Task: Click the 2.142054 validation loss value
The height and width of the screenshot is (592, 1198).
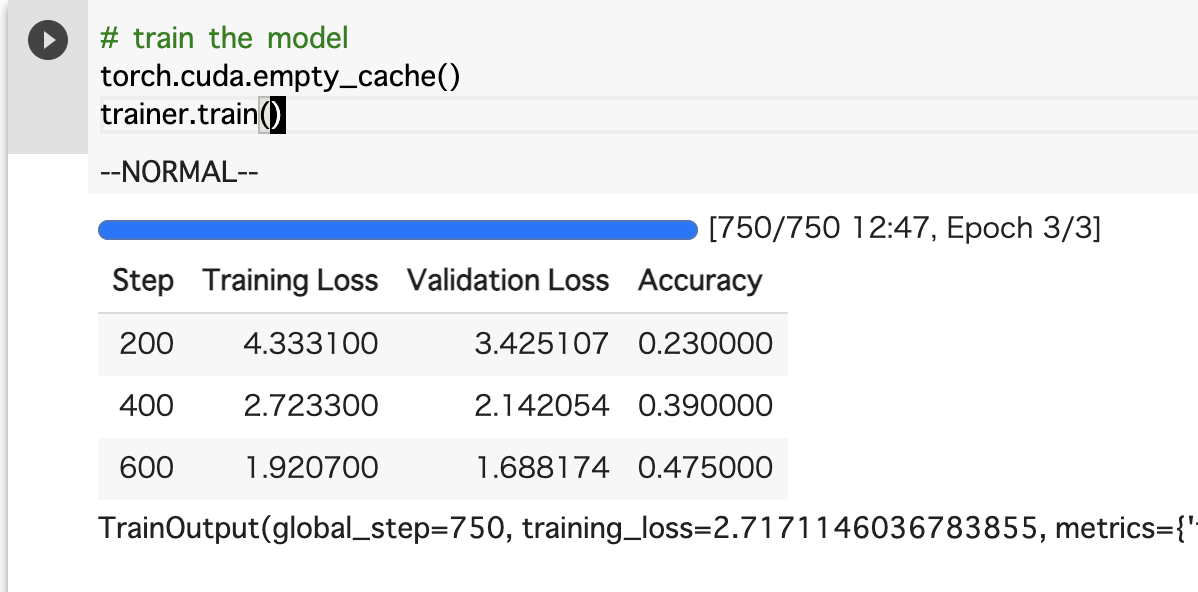Action: (542, 406)
